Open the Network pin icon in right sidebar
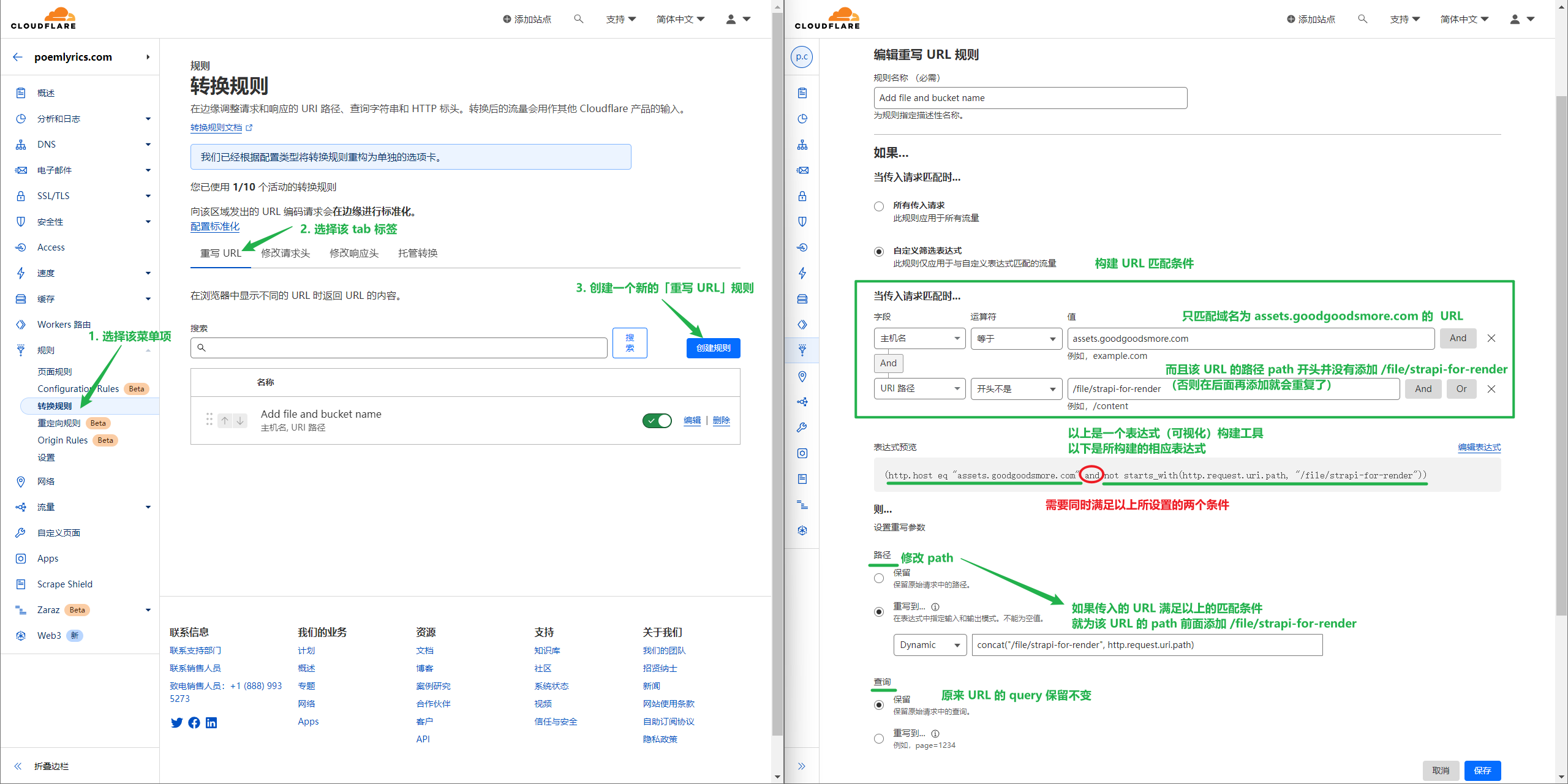 802,376
